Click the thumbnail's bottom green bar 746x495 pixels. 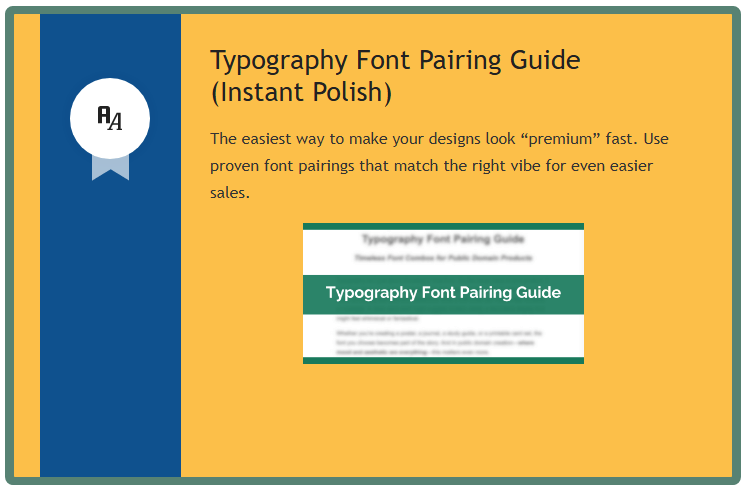(443, 359)
